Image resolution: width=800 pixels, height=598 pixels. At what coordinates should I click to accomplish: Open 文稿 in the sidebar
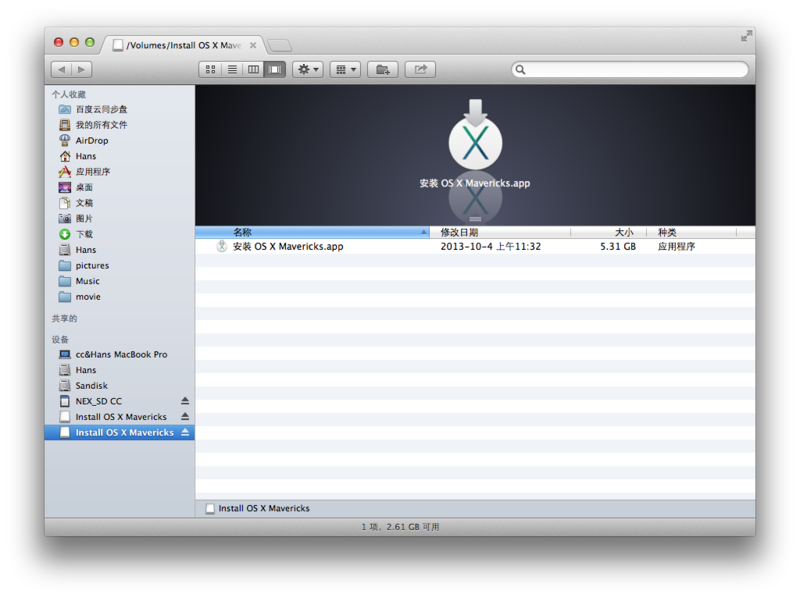(84, 203)
